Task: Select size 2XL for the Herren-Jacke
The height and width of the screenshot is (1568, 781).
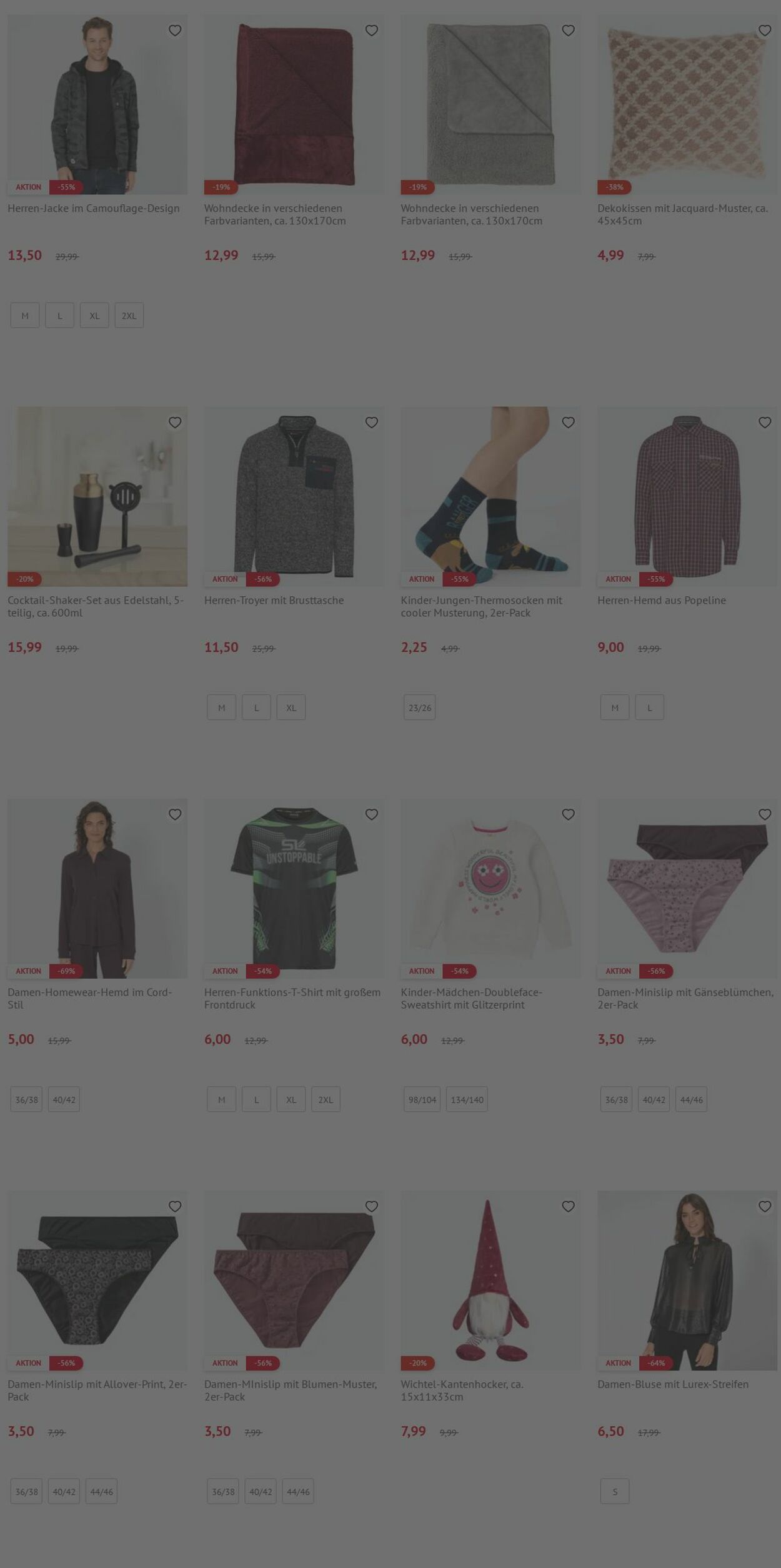Action: [129, 316]
